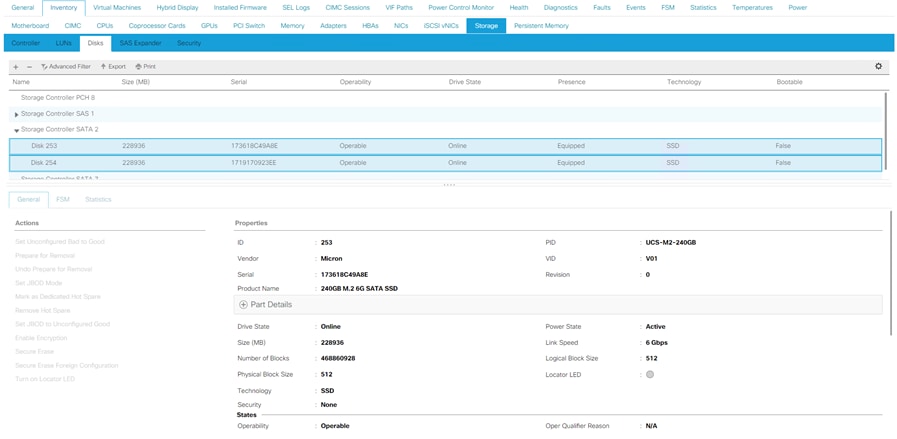This screenshot has width=897, height=439.
Task: Open the Health tab
Action: point(518,8)
